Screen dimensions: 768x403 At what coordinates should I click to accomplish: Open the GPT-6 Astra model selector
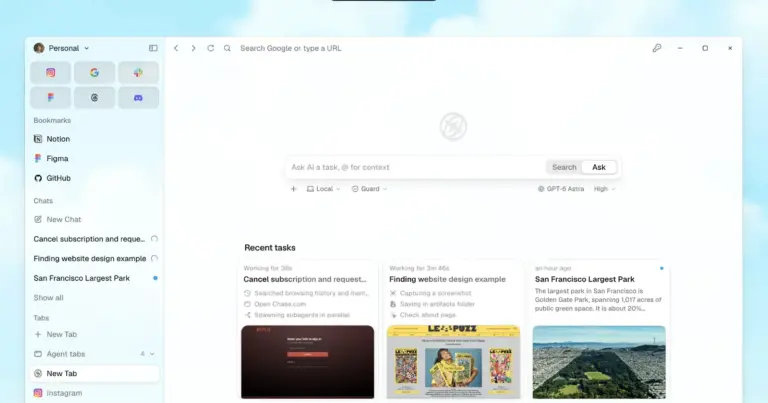[561, 189]
